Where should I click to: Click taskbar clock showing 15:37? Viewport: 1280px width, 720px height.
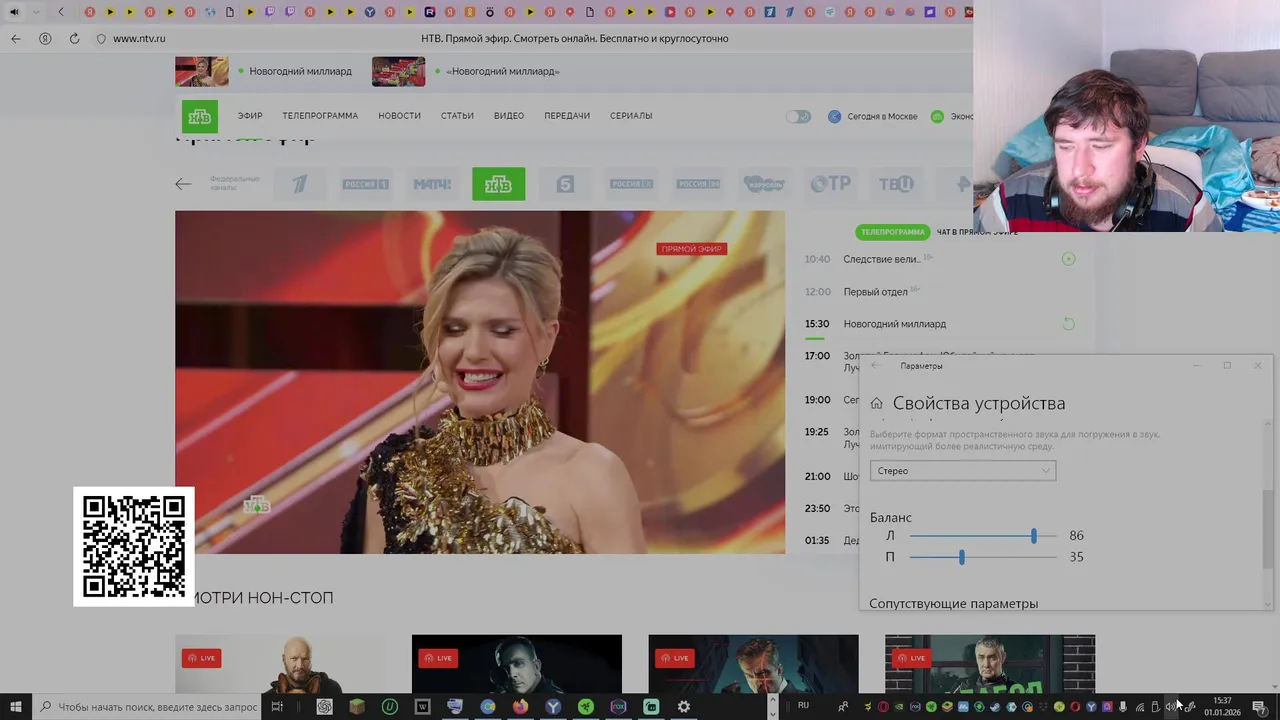1222,707
